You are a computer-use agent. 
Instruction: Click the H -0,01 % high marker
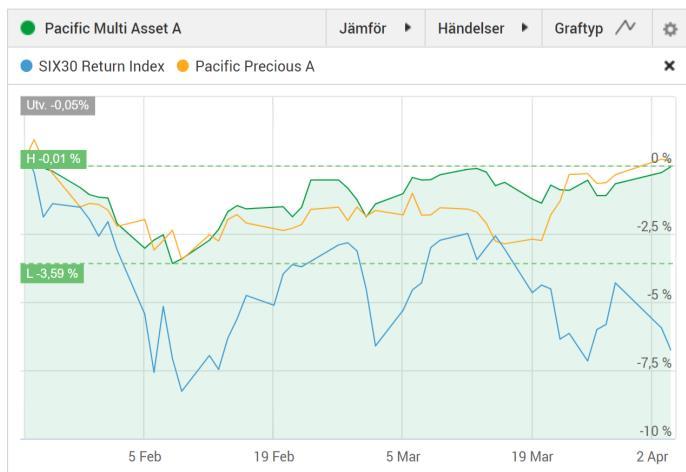(53, 159)
